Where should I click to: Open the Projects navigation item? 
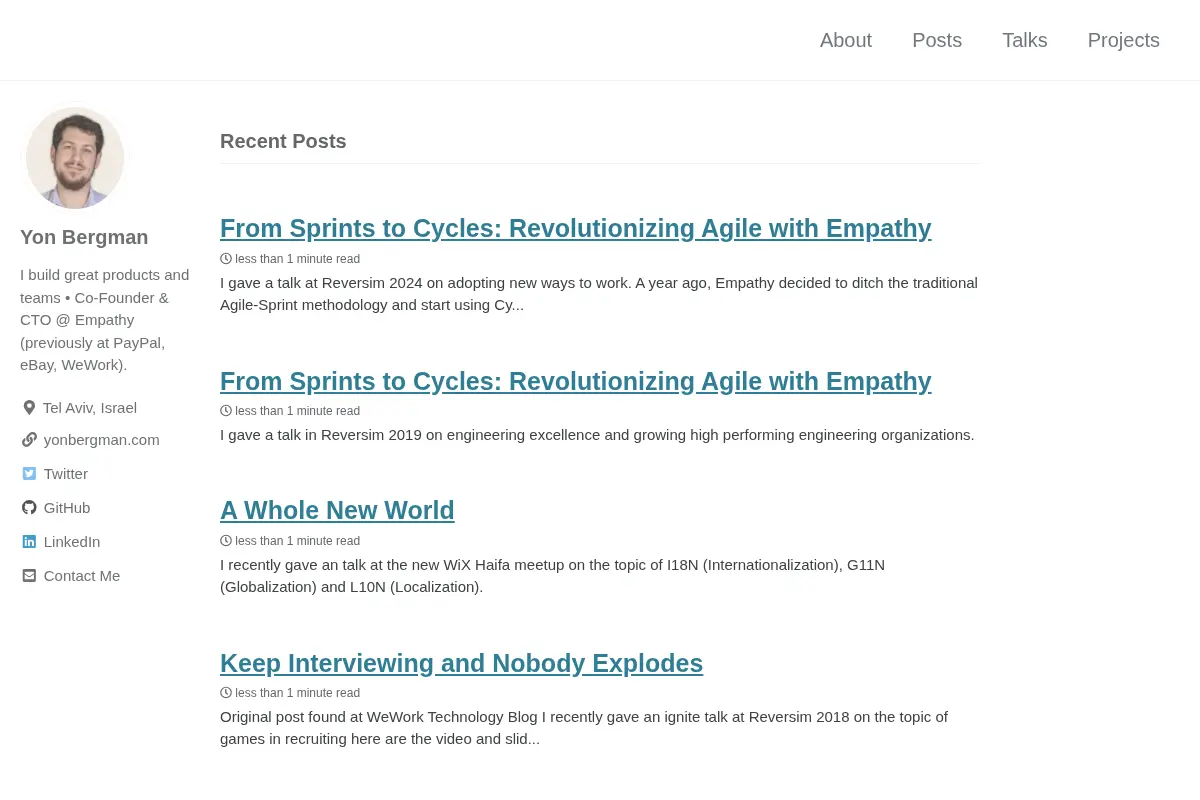[x=1124, y=40]
